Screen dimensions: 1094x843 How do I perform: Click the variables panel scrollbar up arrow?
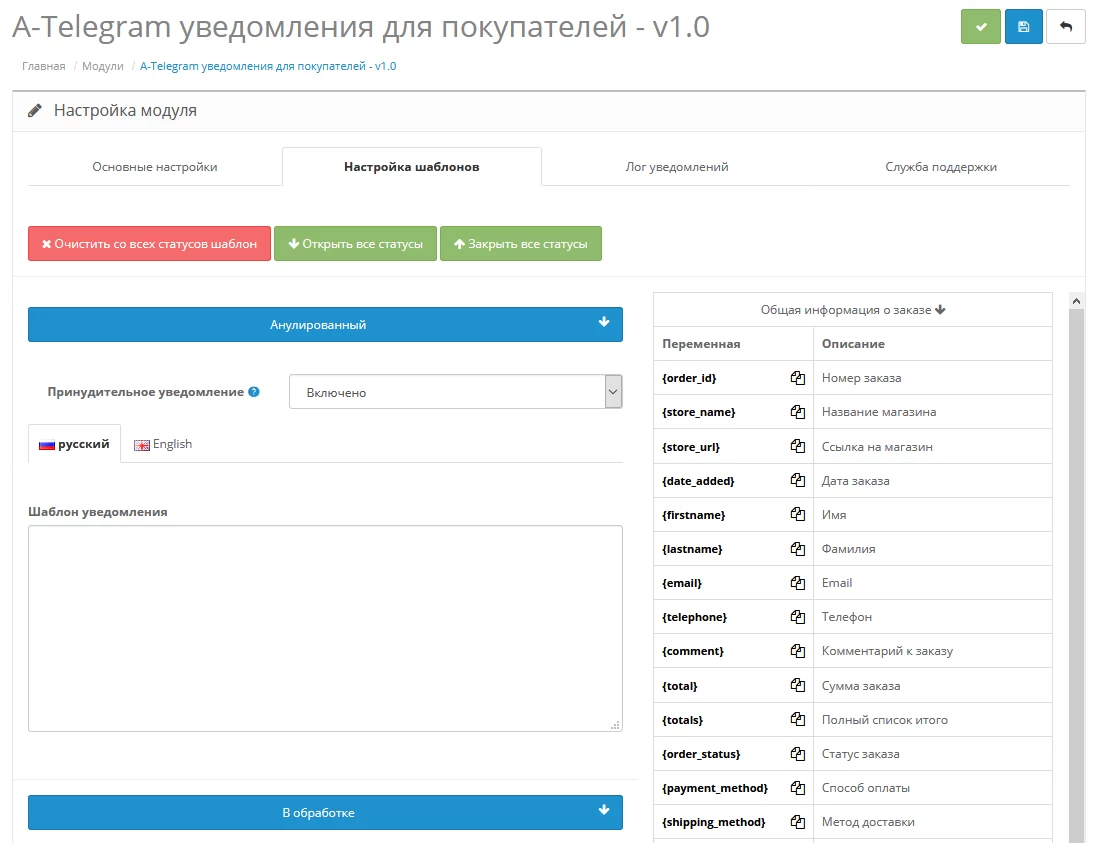click(1076, 301)
